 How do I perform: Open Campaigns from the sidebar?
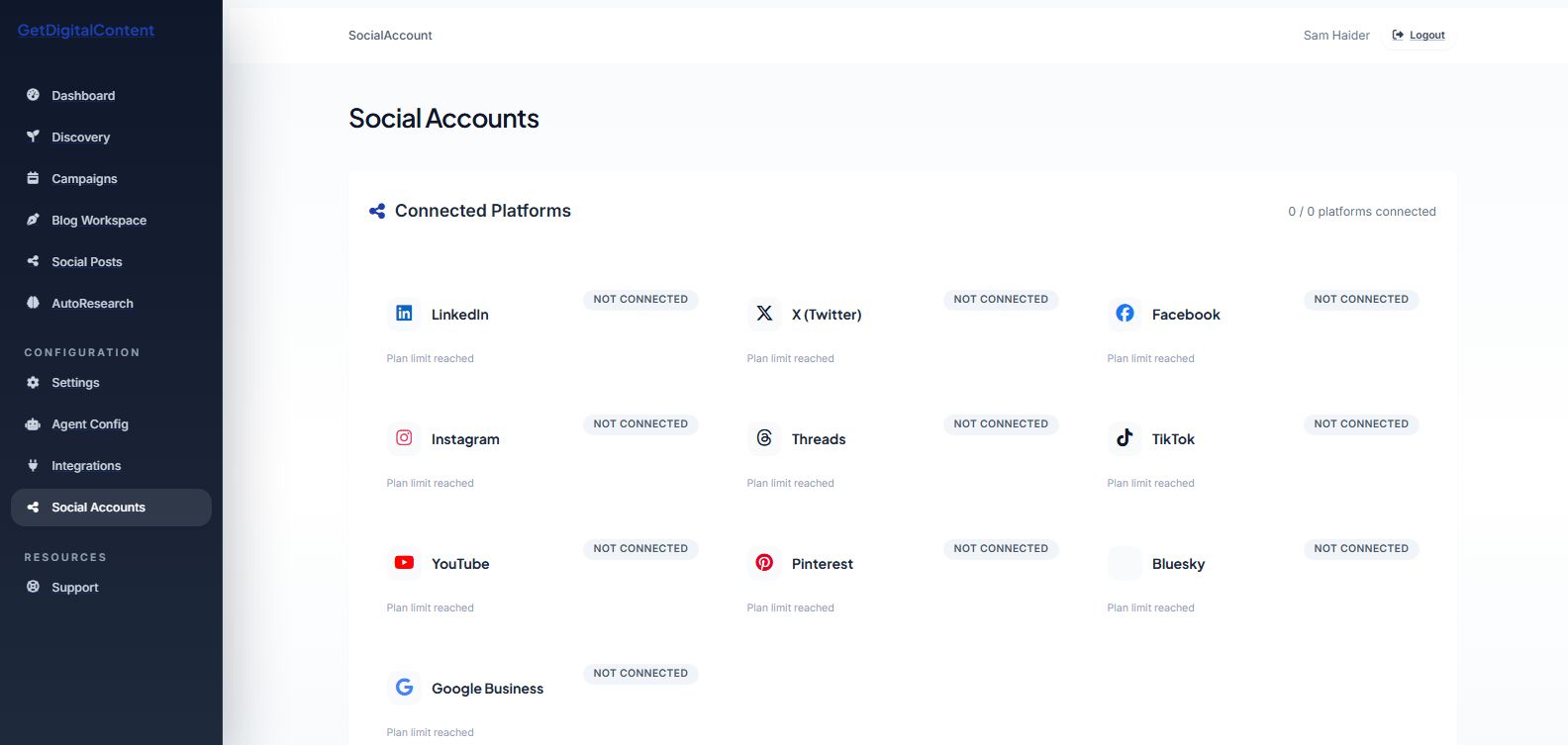click(x=111, y=178)
